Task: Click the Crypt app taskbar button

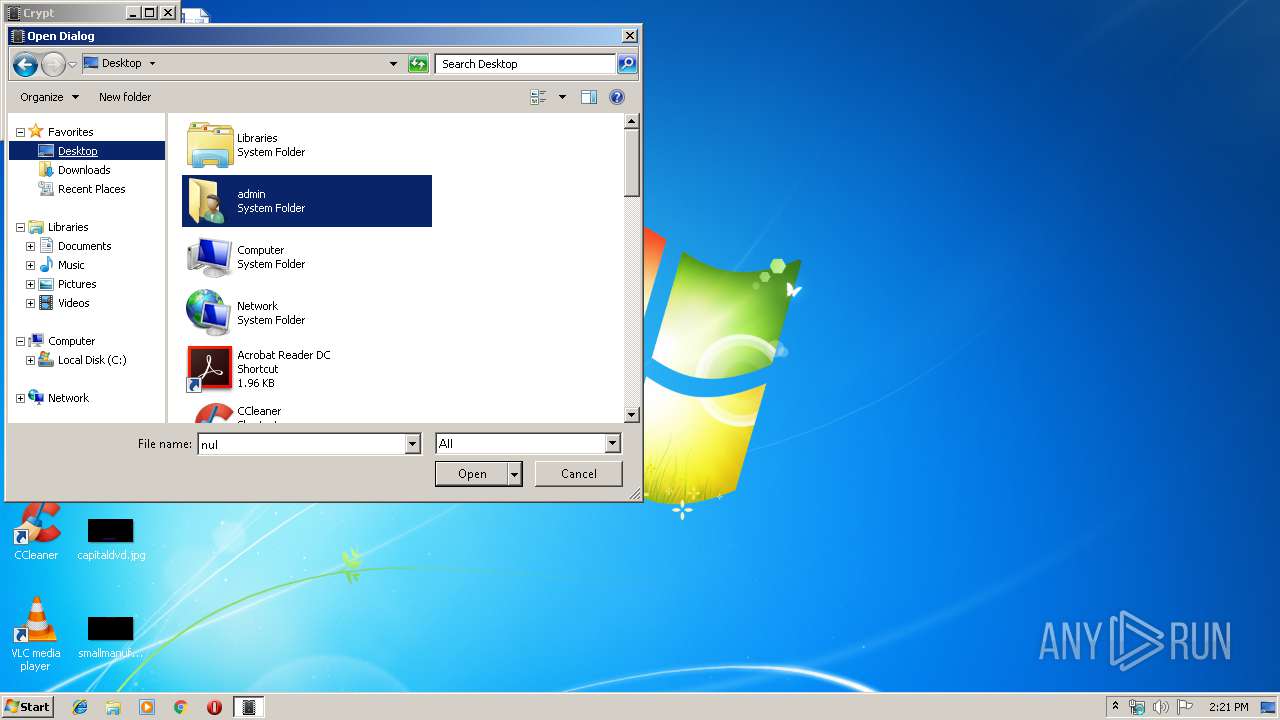Action: pyautogui.click(x=249, y=707)
